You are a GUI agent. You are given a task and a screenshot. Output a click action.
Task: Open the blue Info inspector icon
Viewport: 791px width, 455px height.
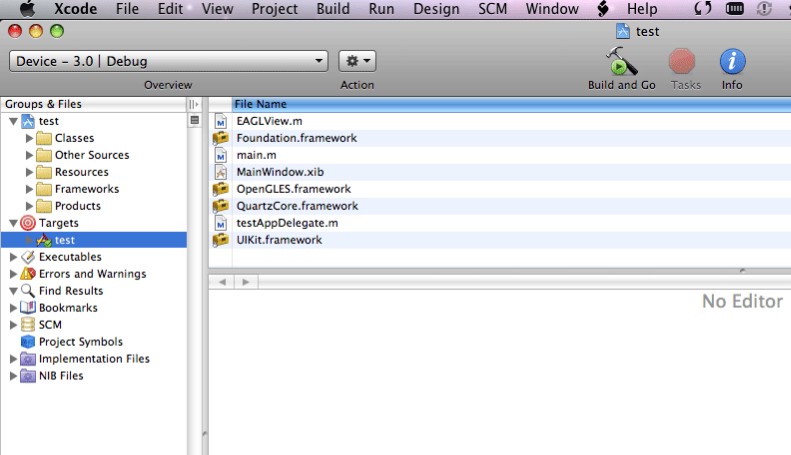point(732,62)
